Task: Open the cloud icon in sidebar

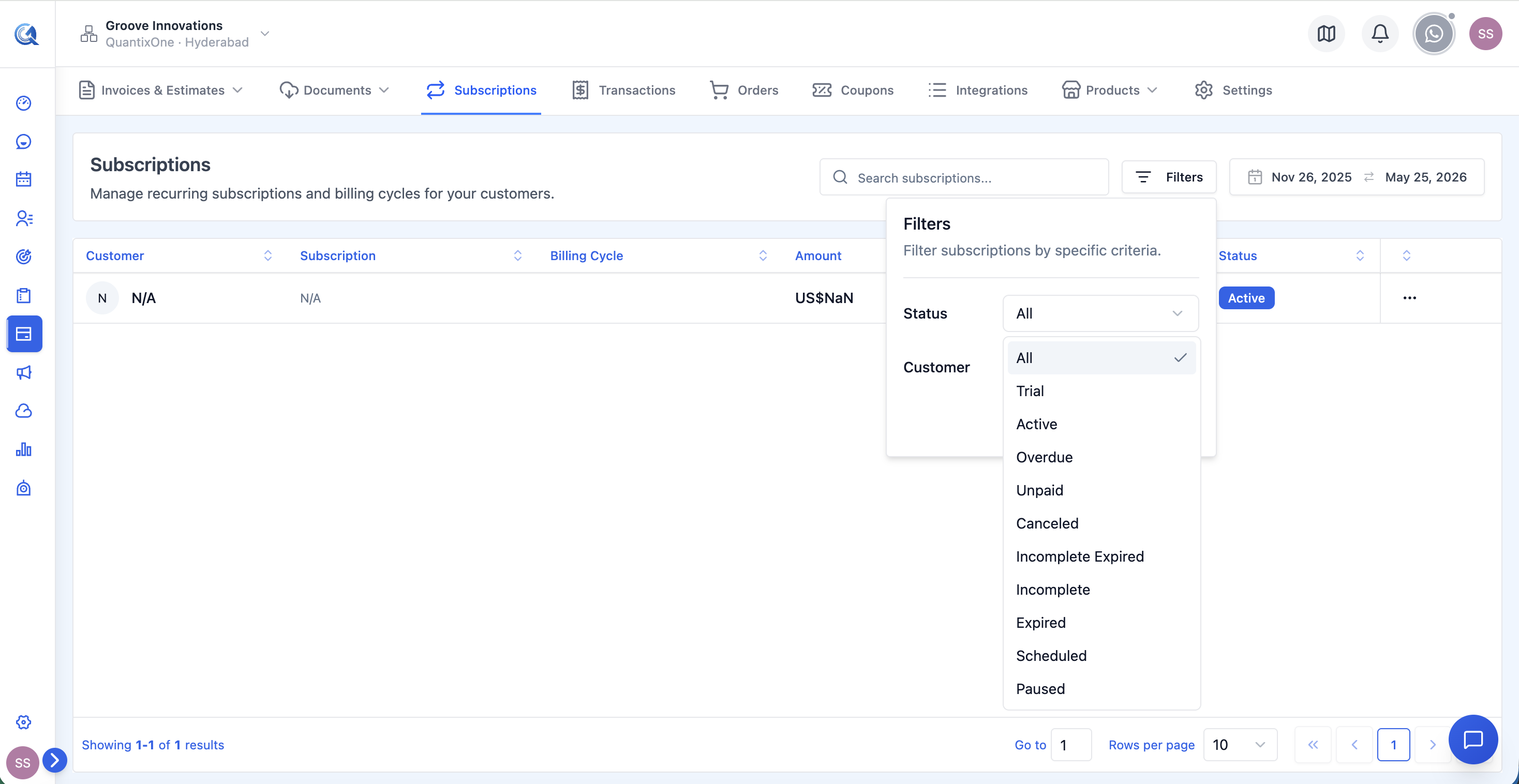Action: point(24,411)
